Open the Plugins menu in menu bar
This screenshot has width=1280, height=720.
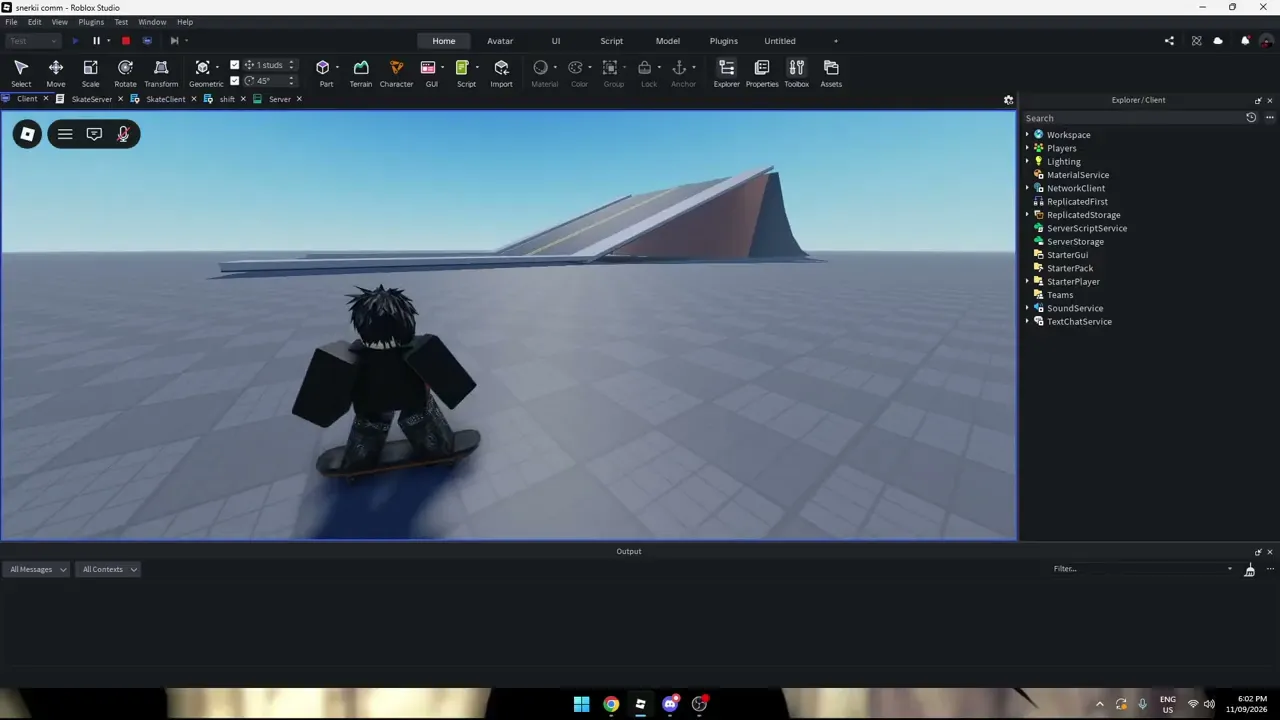point(91,22)
